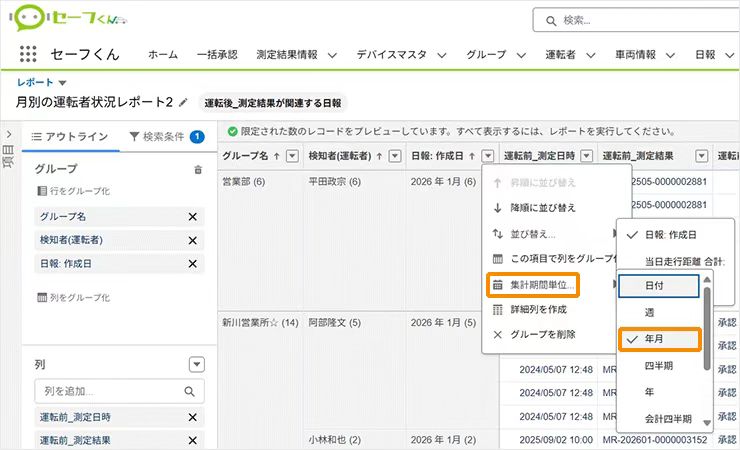Click the 運転後_測定結果が関連する日報 report type pill
The height and width of the screenshot is (450, 740).
pos(273,103)
